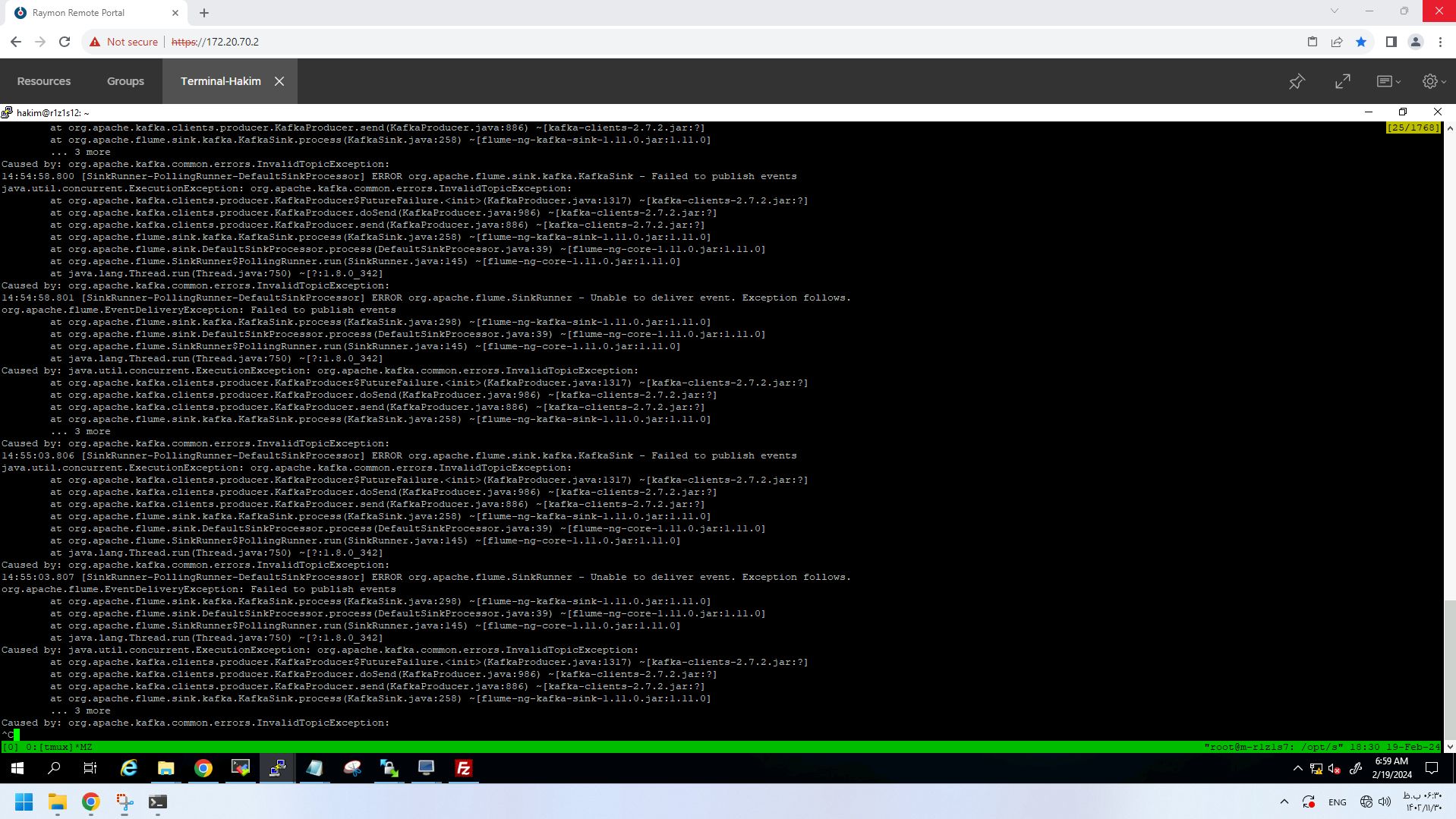Screen dimensions: 1456x819
Task: Restore the hakim@r1z1s12 terminal window
Action: (x=1403, y=112)
